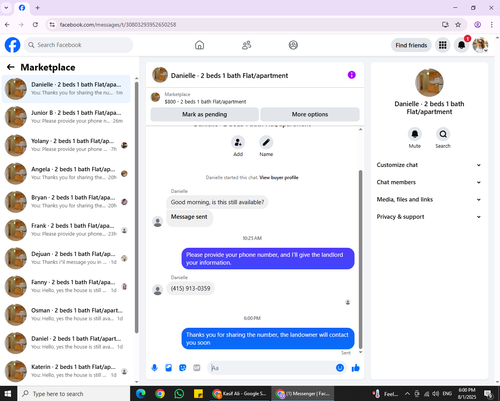The image size is (500, 401).
Task: Click the Mark as pending button
Action: click(x=204, y=114)
